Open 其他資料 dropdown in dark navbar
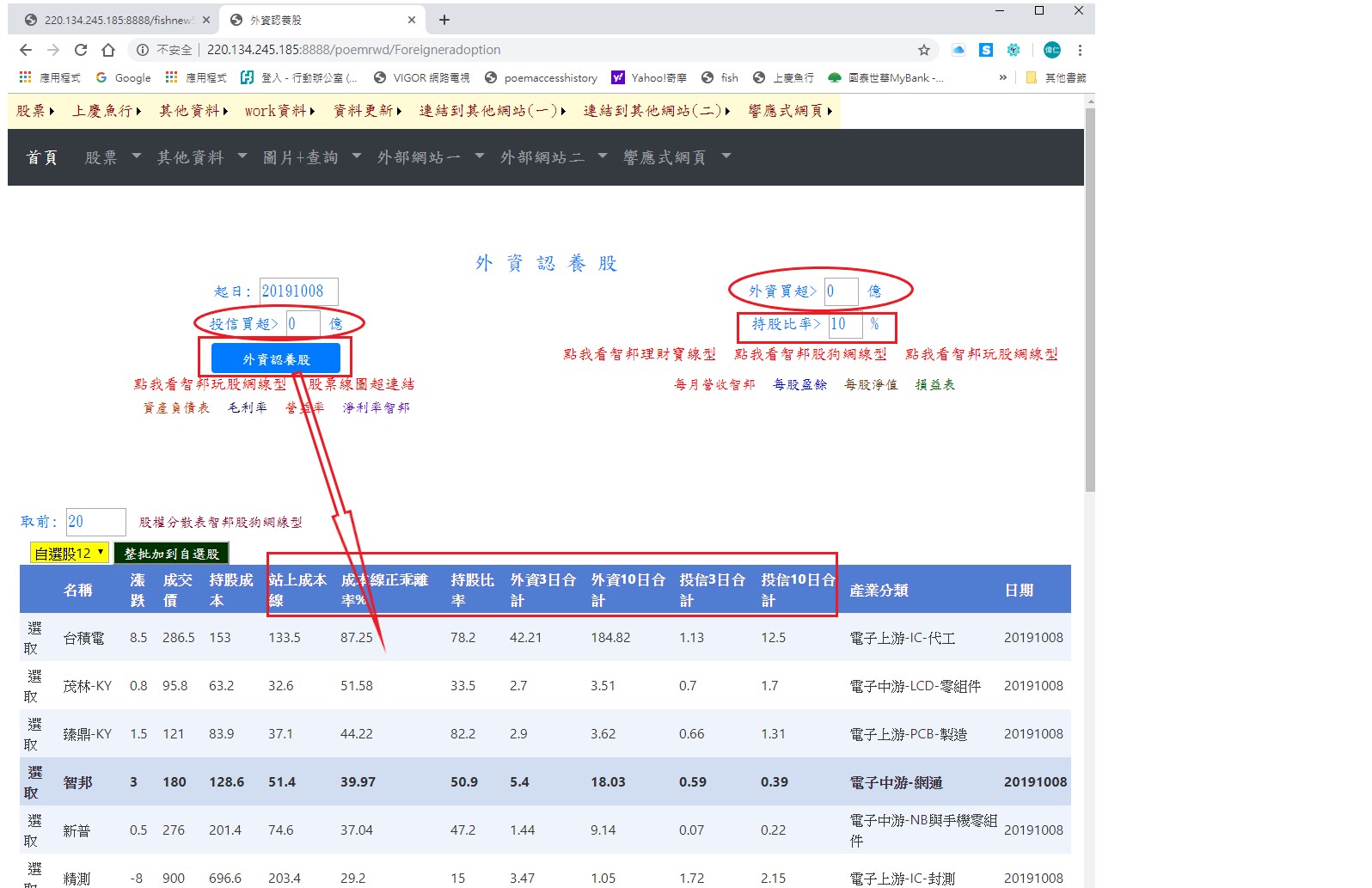Viewport: 1372px width, 888px height. click(x=202, y=157)
